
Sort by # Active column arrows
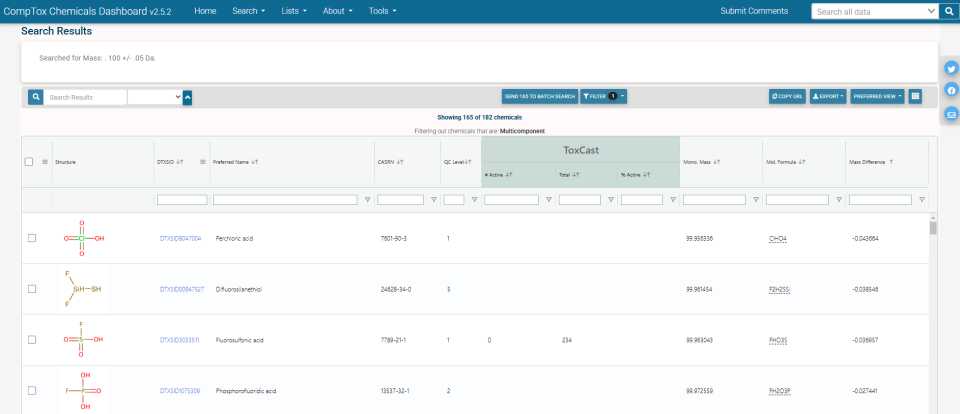(509, 175)
